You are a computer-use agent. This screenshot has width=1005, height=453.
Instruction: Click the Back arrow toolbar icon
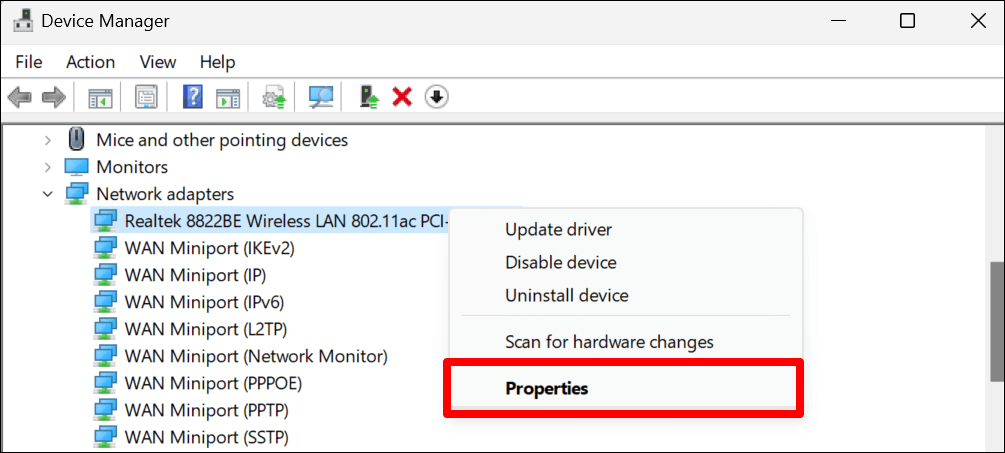coord(19,97)
